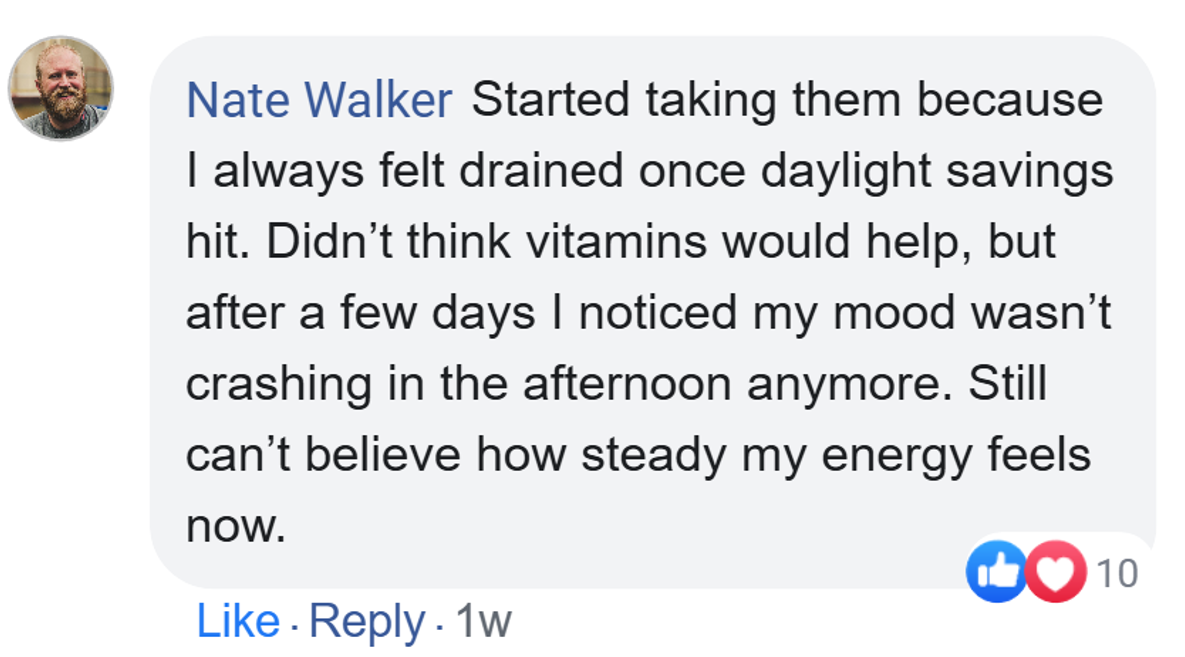
Task: Click the red heart reaction icon
Action: click(1056, 573)
